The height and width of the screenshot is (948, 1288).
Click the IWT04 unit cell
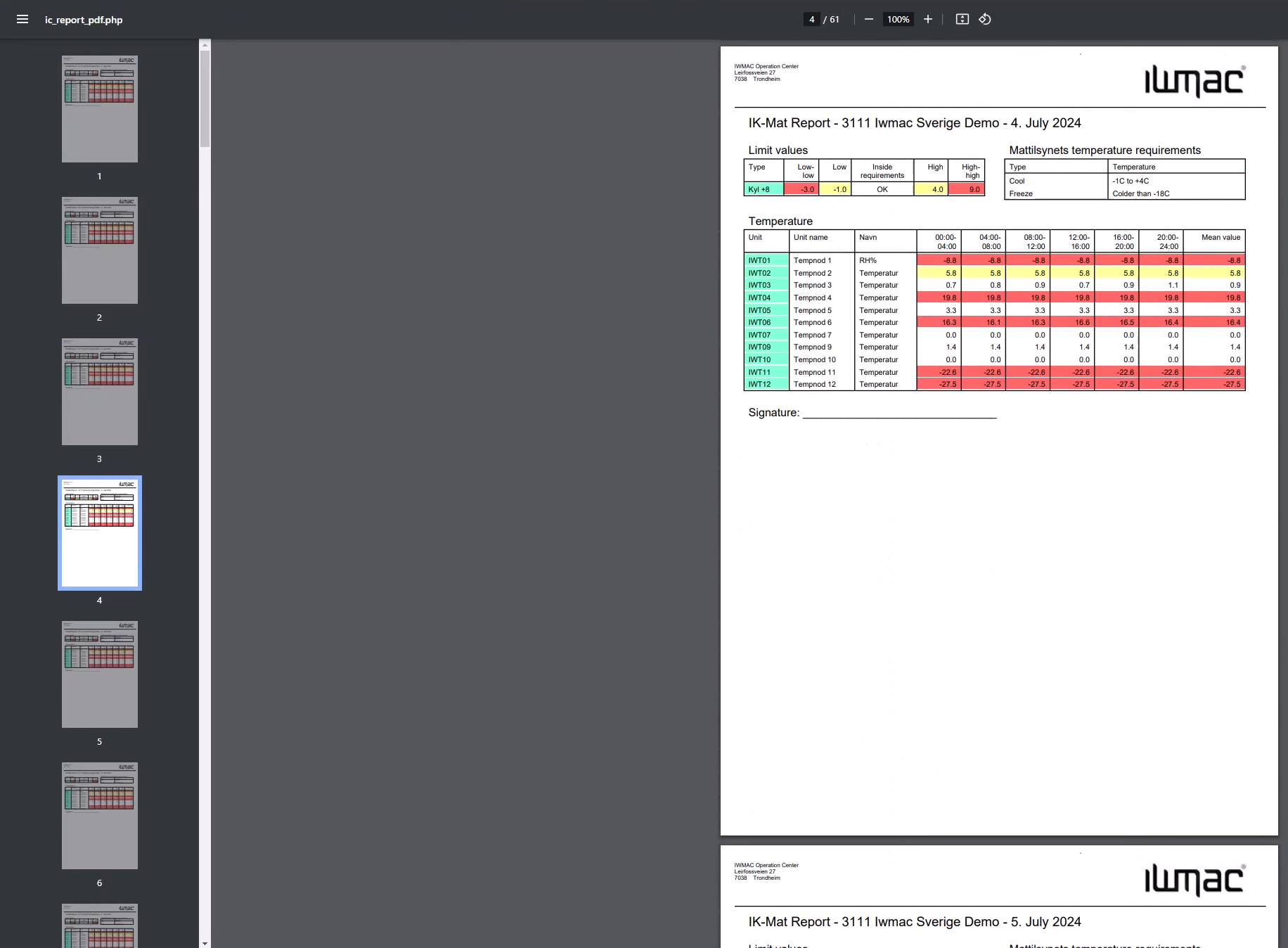[x=766, y=297]
